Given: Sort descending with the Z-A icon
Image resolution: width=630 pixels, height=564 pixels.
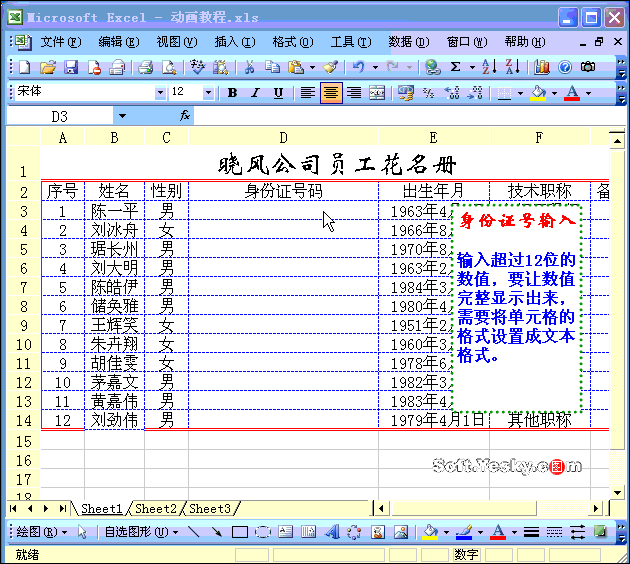Looking at the screenshot, I should coord(512,67).
